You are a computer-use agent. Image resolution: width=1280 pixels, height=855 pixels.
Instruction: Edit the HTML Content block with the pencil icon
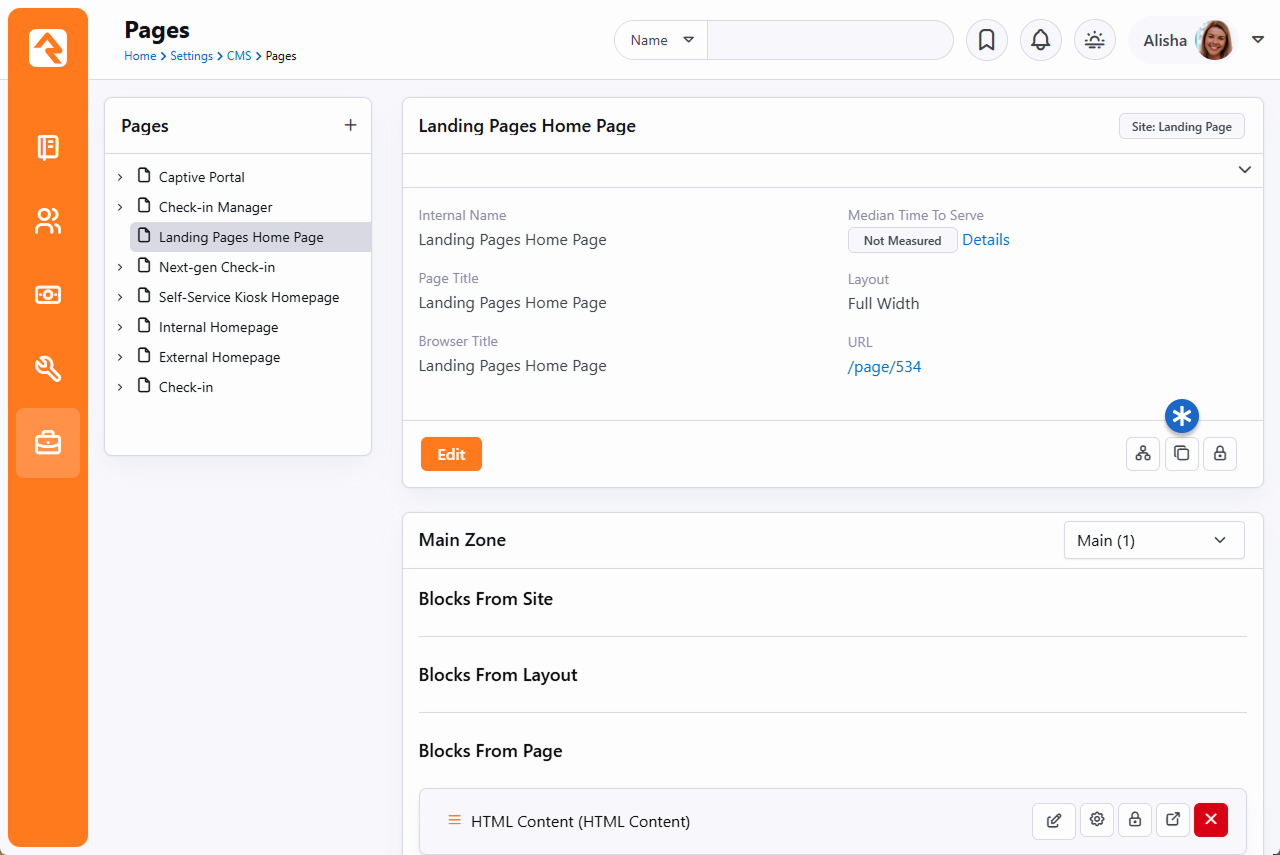pos(1054,820)
